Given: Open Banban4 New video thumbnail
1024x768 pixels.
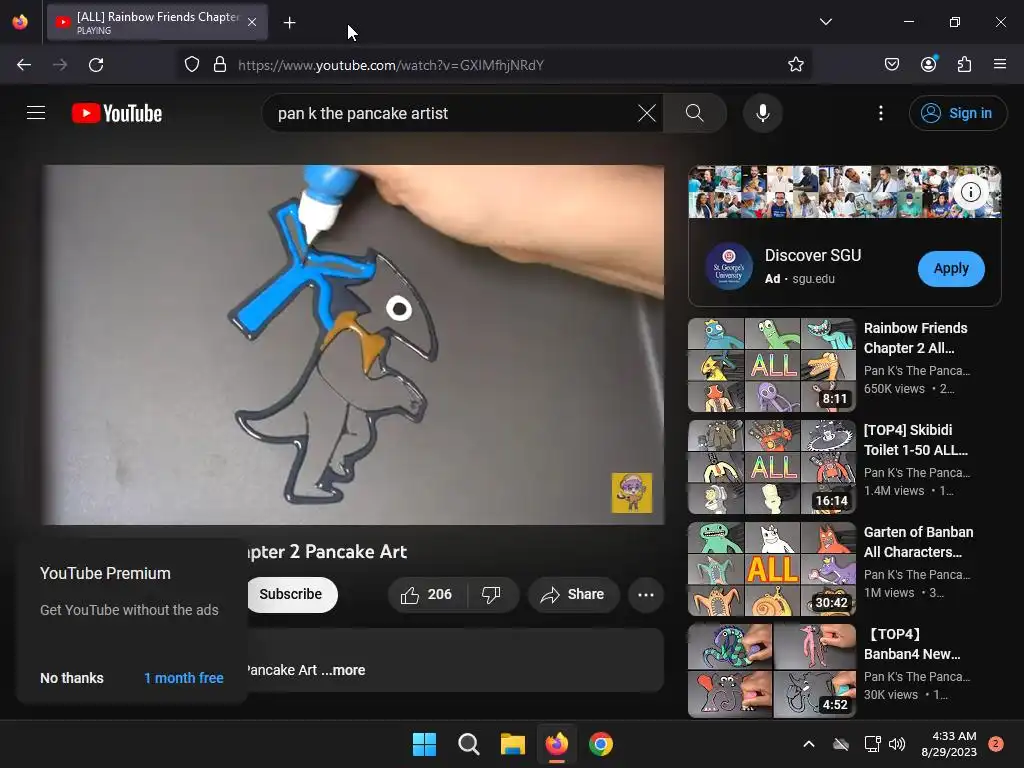Looking at the screenshot, I should coord(771,670).
